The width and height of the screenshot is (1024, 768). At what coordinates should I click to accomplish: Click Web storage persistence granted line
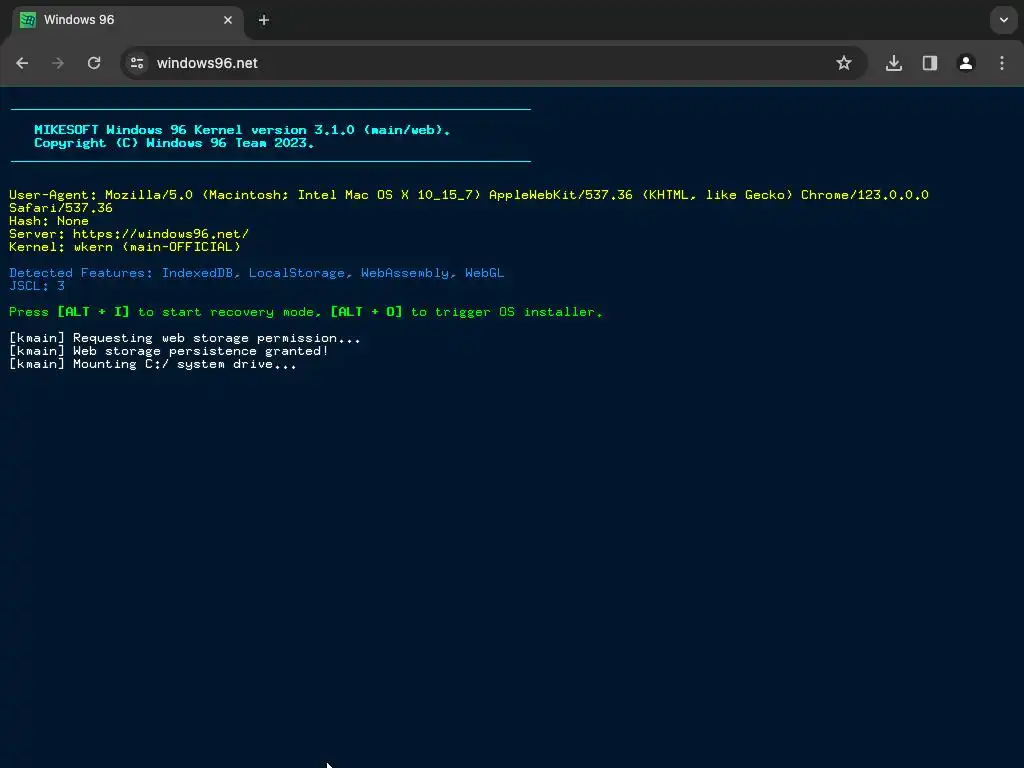pos(169,351)
